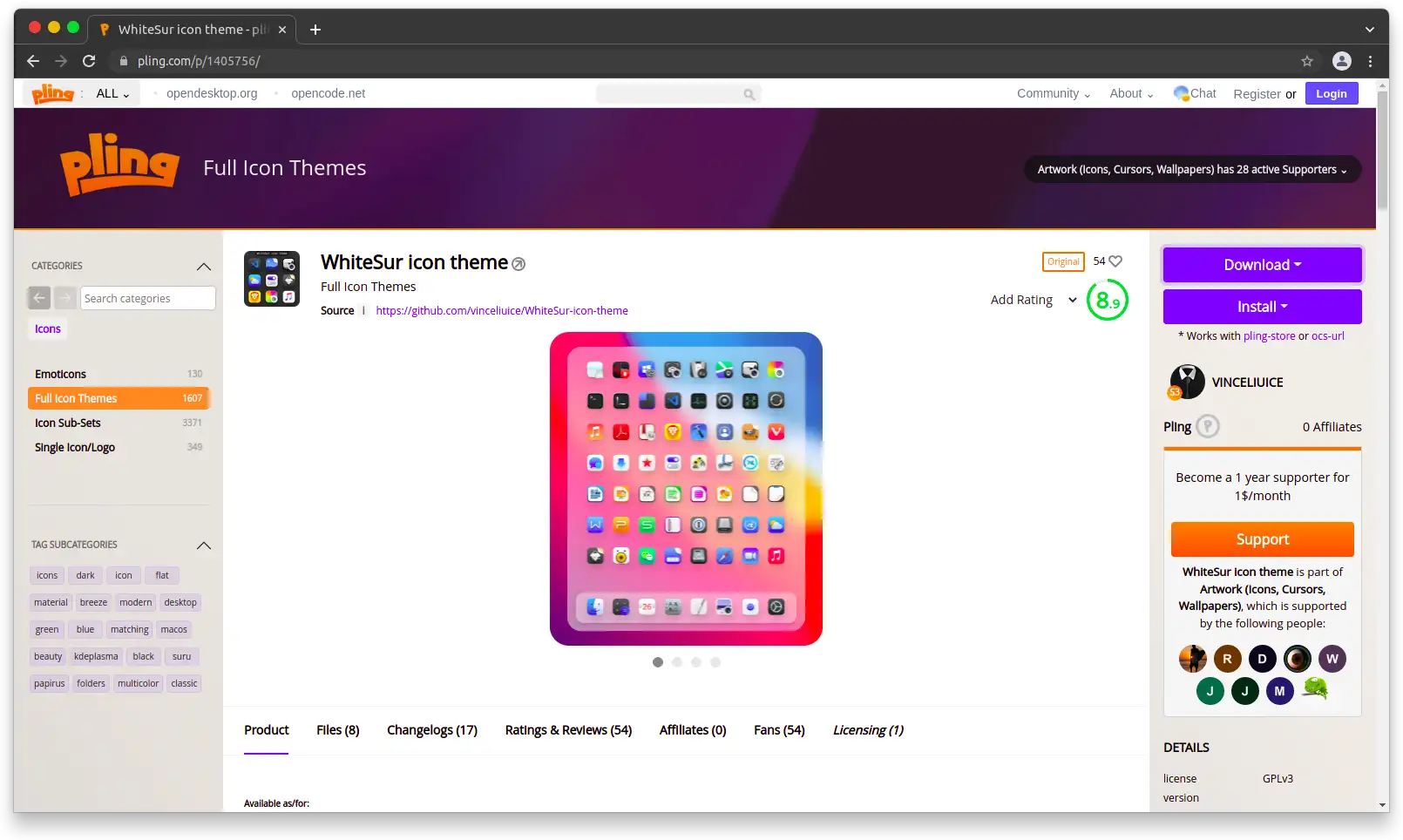Screen dimensions: 1403x840
Task: Show the third carousel image dot
Action: pos(696,662)
